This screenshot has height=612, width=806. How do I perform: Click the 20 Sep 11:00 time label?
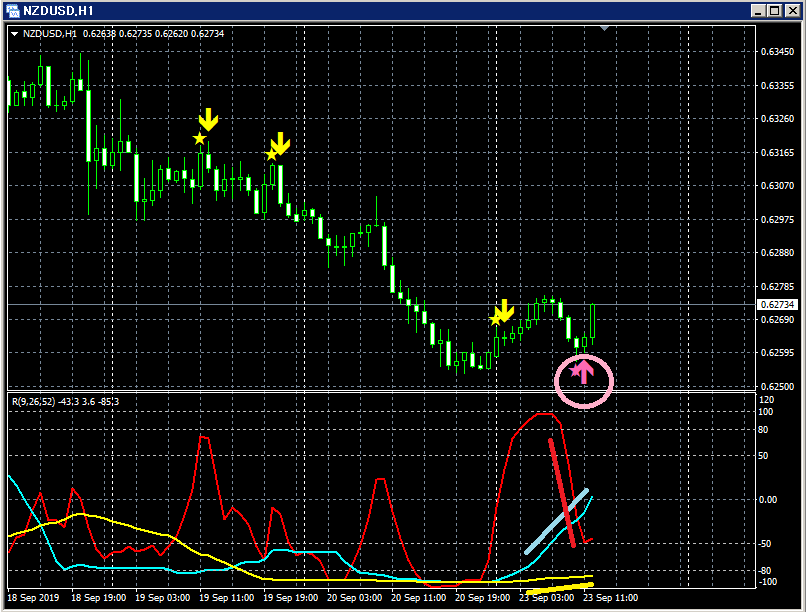click(418, 598)
